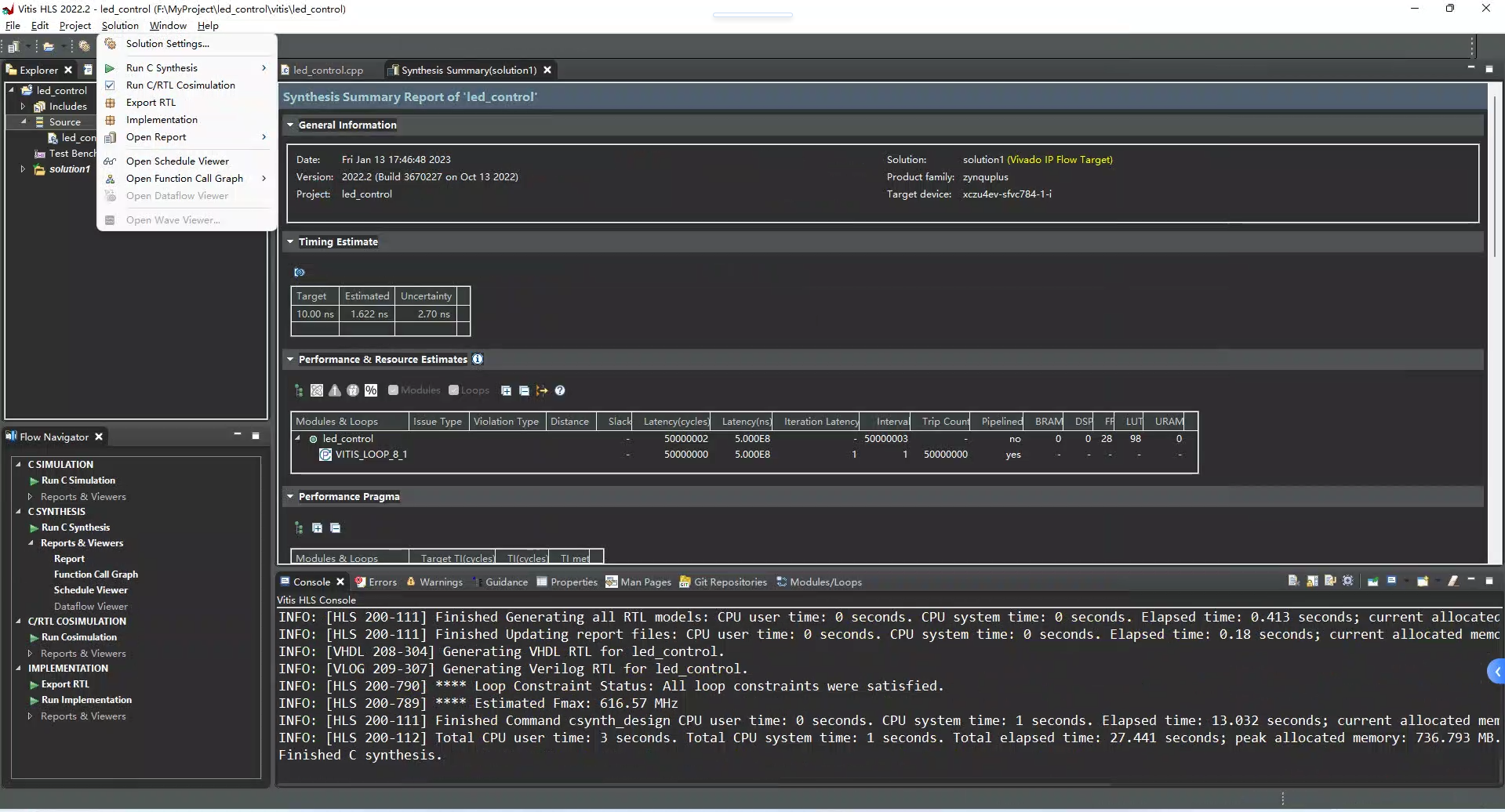This screenshot has width=1505, height=812.
Task: Collapse the Timing Estimate section
Action: click(290, 242)
